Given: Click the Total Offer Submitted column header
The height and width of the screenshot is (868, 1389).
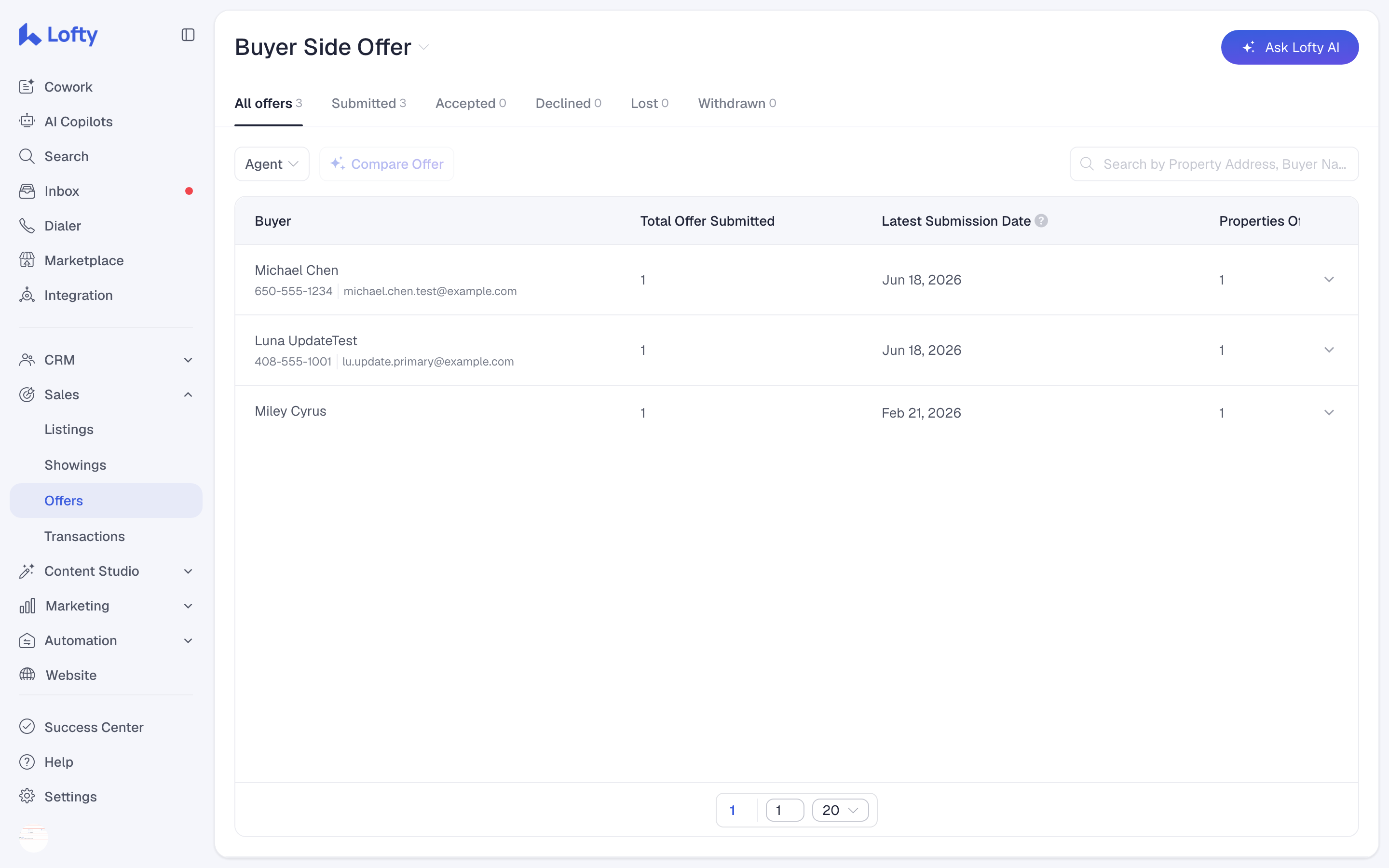Looking at the screenshot, I should pos(707,221).
